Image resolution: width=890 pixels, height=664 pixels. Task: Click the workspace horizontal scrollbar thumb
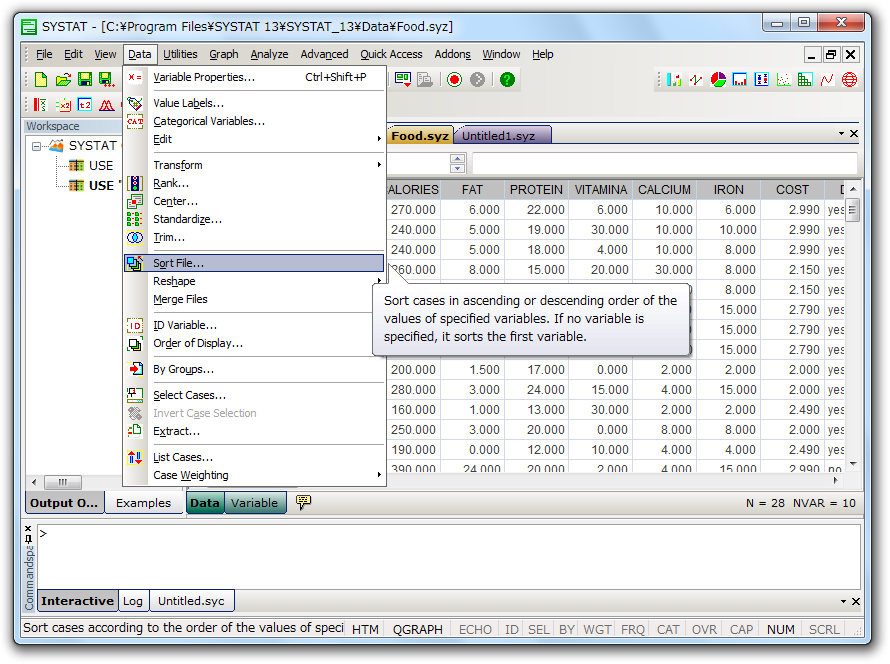[x=62, y=482]
